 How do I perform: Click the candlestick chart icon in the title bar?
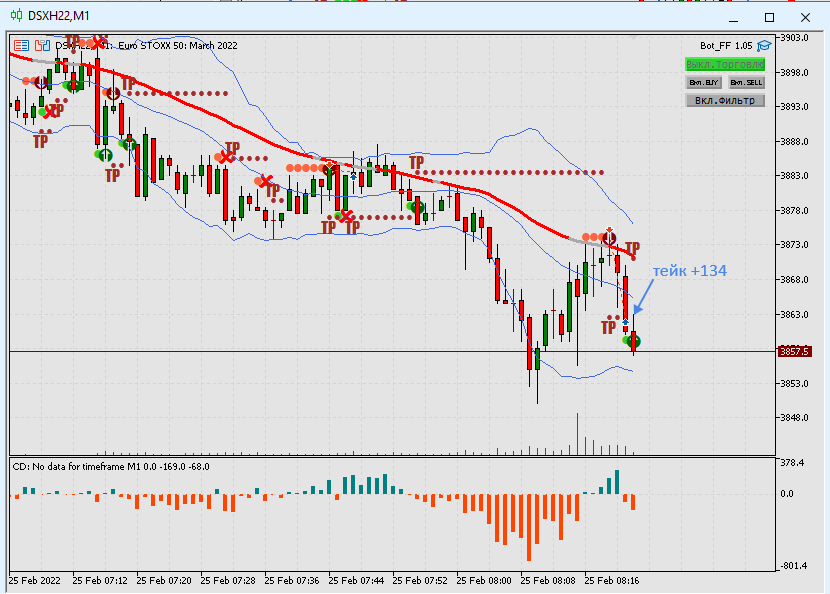point(16,16)
